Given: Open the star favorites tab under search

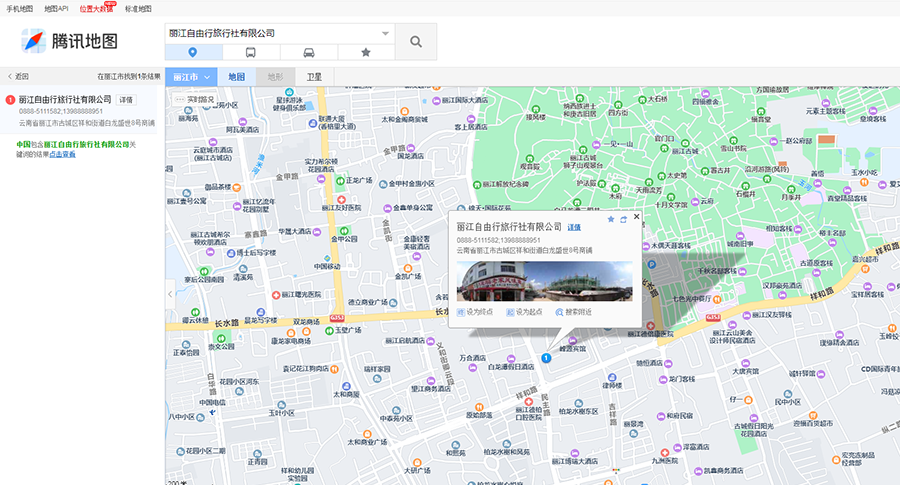Looking at the screenshot, I should (x=366, y=52).
